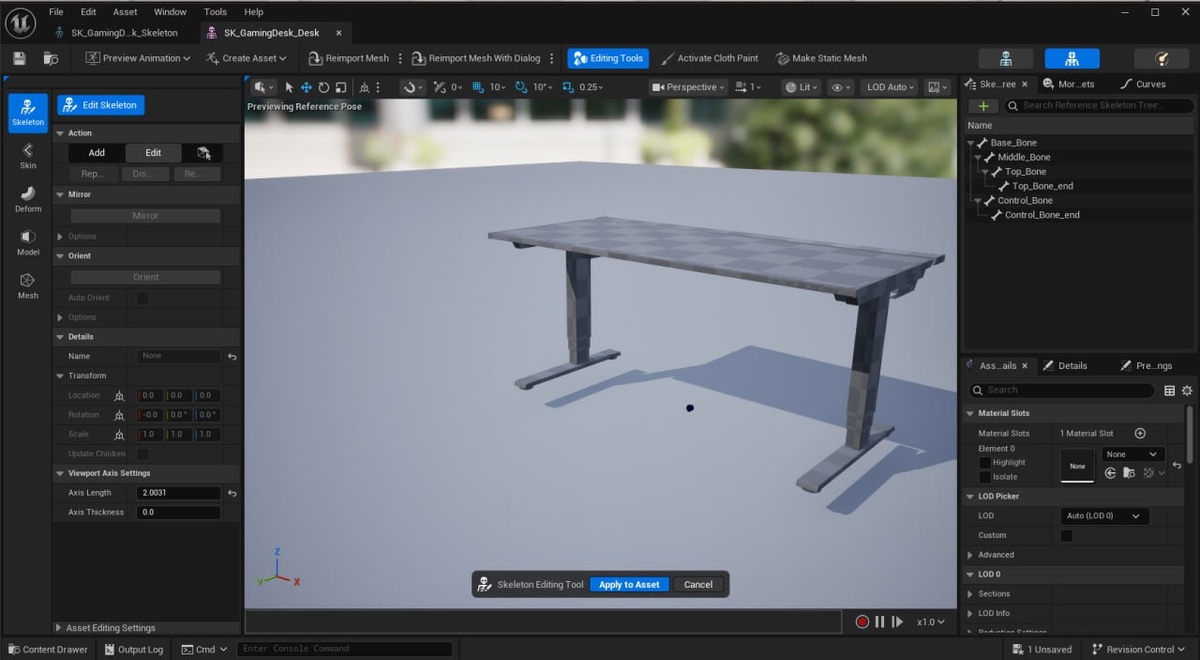
Task: Open the LOD Auto dropdown in viewport
Action: (x=891, y=87)
